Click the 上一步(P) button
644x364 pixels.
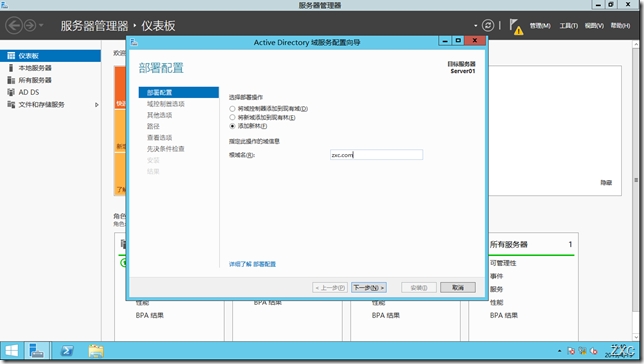point(330,288)
